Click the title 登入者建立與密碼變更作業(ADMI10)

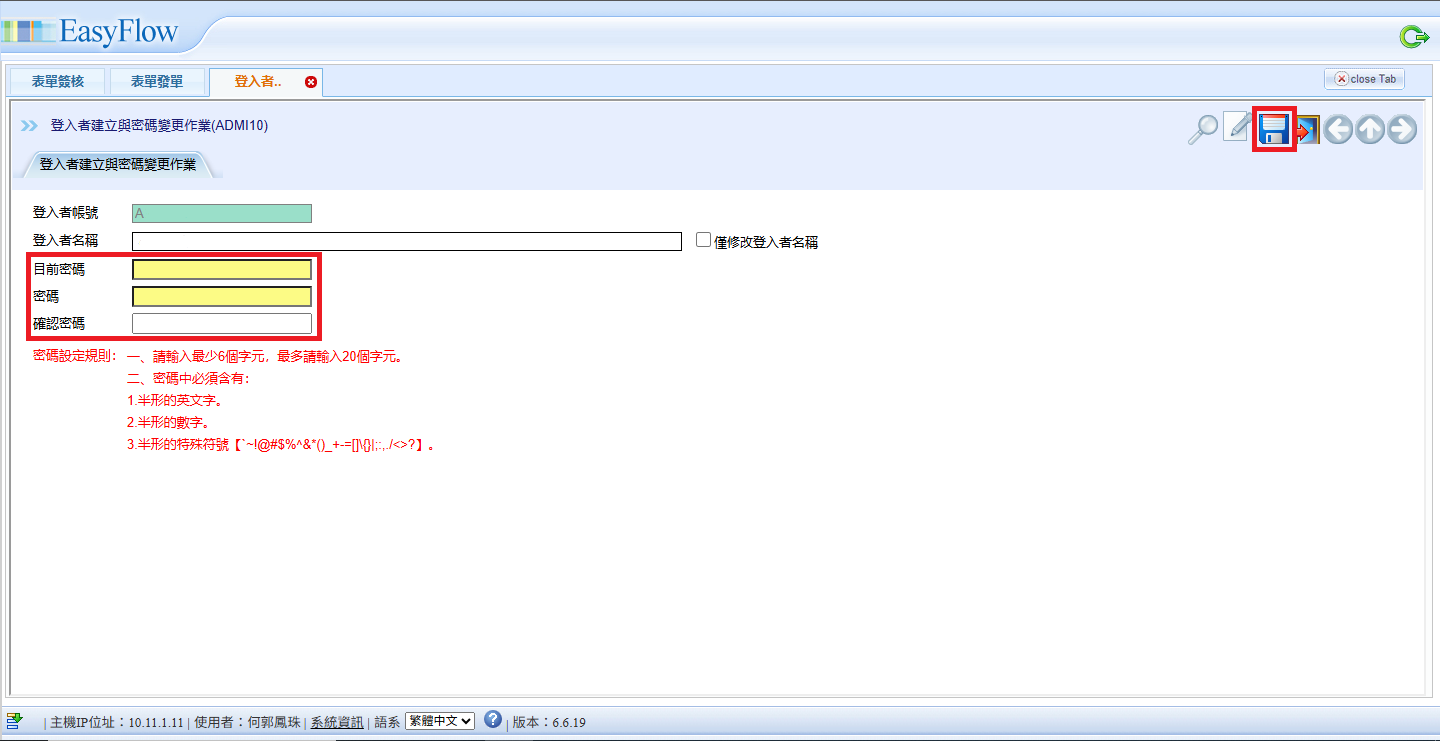[x=159, y=126]
